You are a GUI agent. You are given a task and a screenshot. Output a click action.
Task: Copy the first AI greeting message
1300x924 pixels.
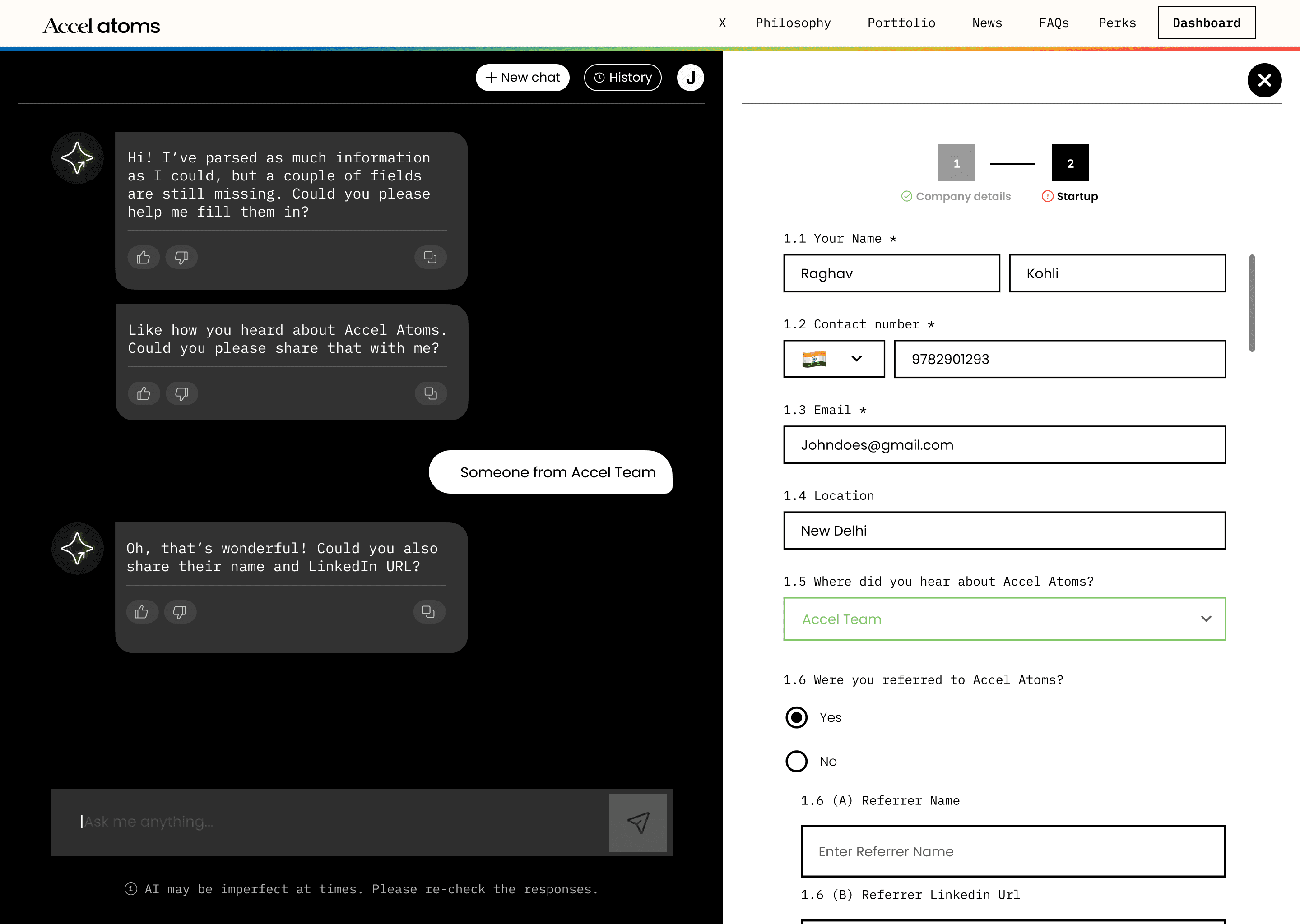(430, 257)
